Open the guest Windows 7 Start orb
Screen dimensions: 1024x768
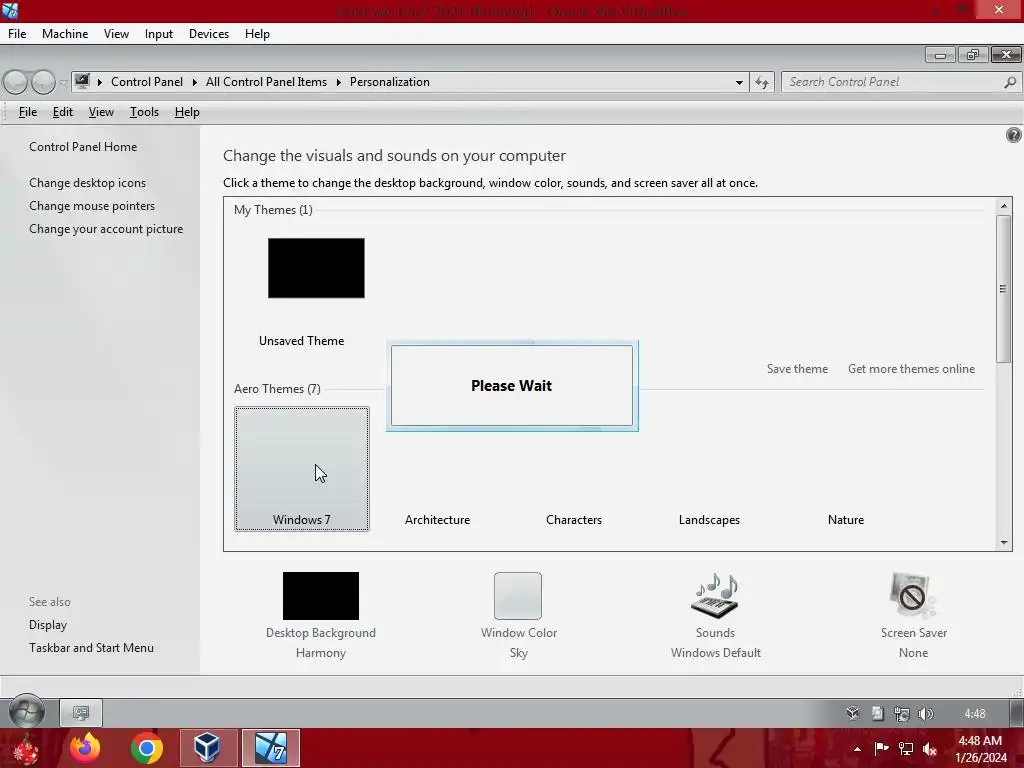point(27,712)
